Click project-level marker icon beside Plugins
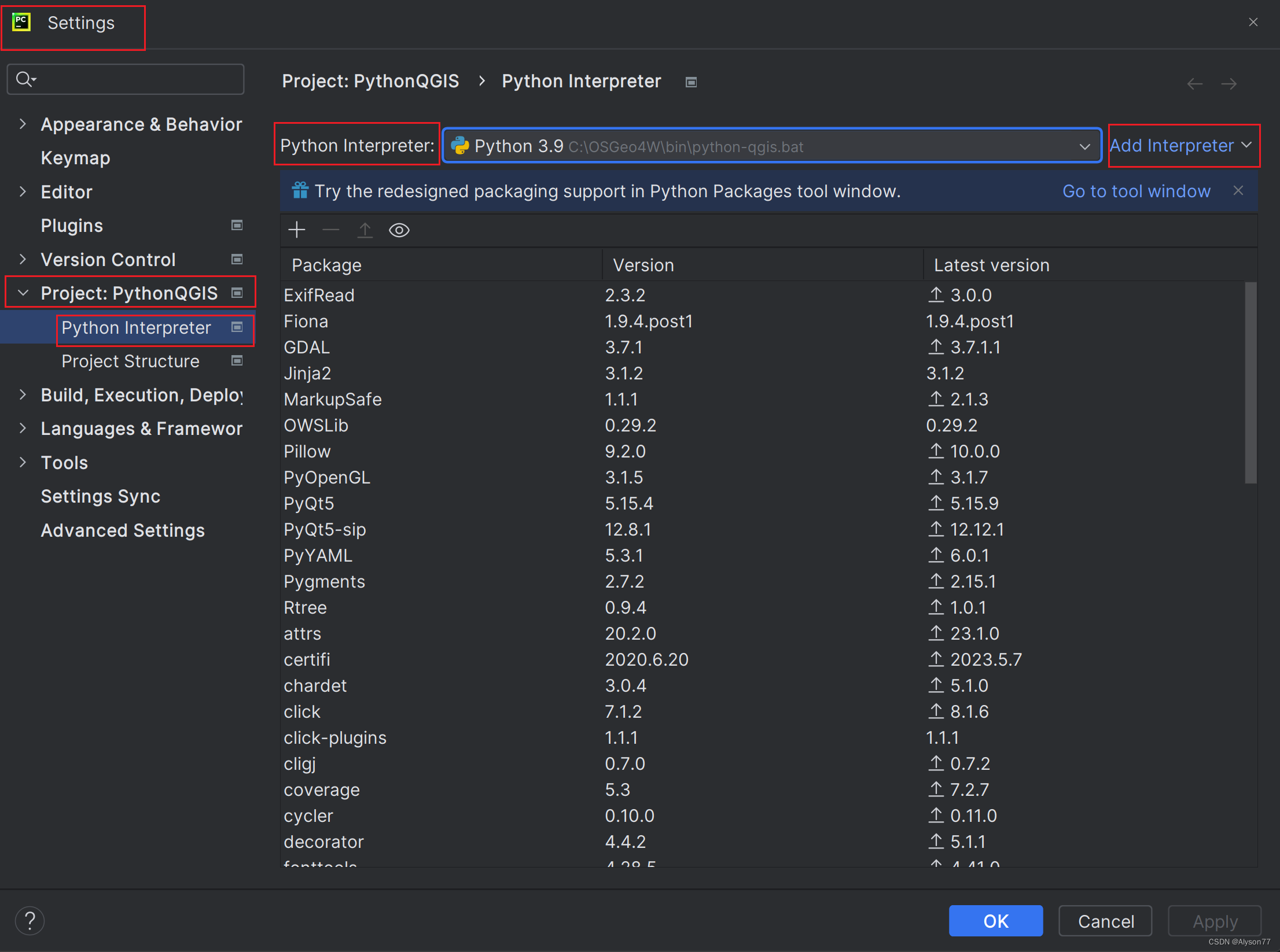This screenshot has width=1280, height=952. pyautogui.click(x=237, y=226)
